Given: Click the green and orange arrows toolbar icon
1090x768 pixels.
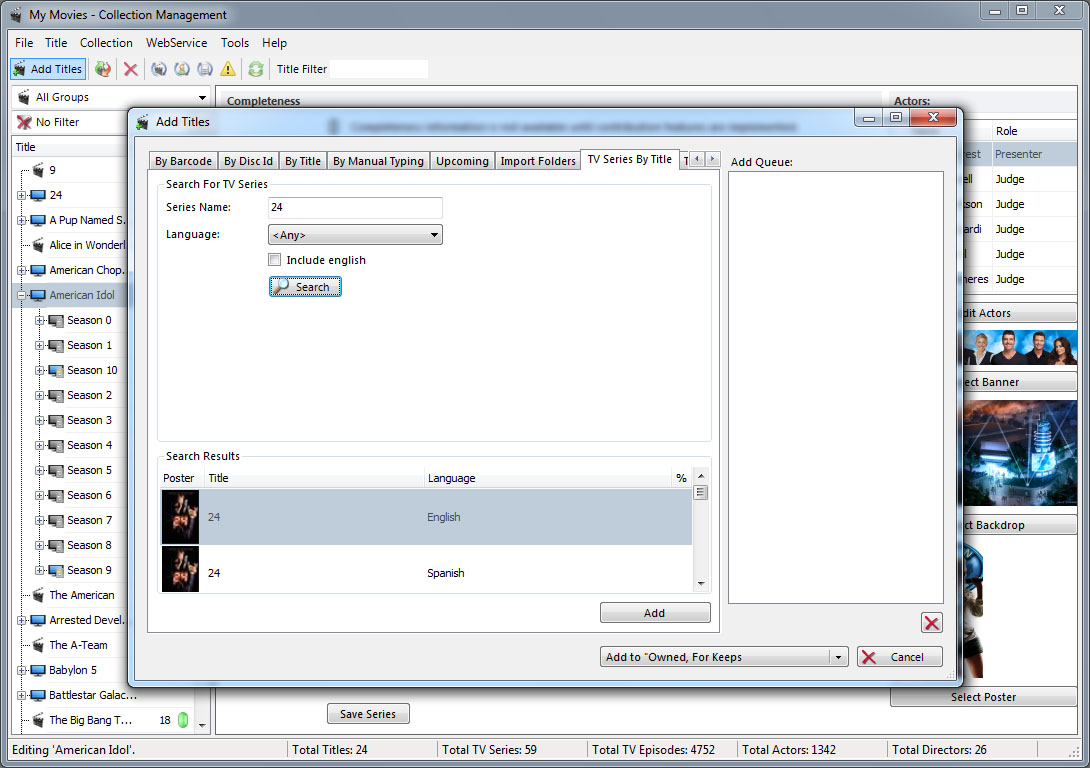Looking at the screenshot, I should pyautogui.click(x=103, y=69).
